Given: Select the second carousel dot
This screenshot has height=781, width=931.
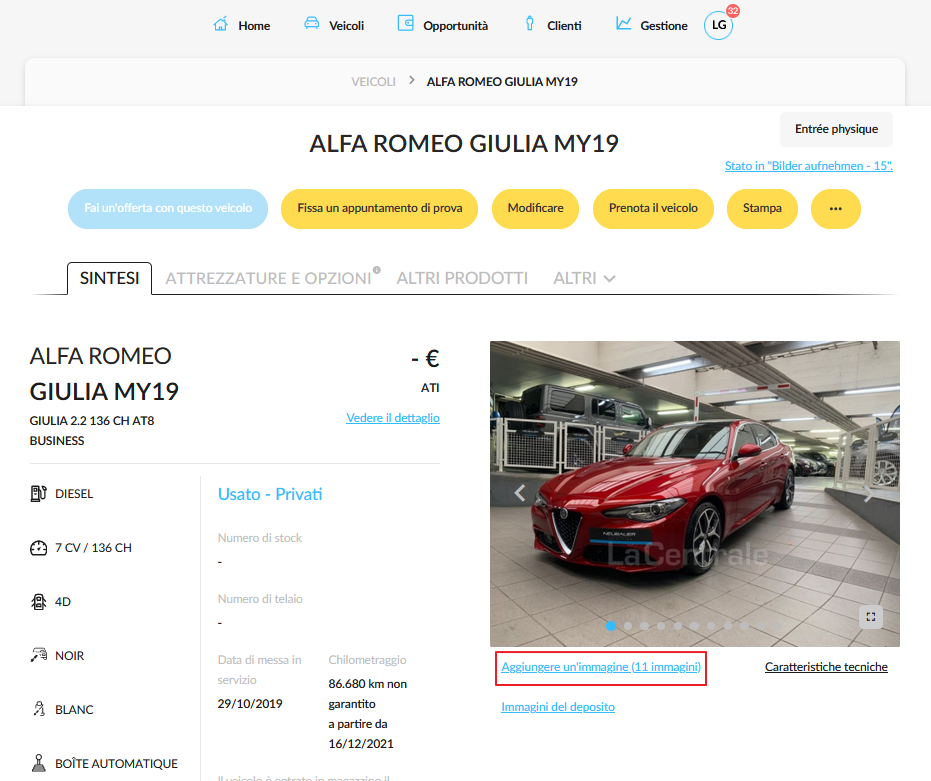Looking at the screenshot, I should click(x=628, y=625).
